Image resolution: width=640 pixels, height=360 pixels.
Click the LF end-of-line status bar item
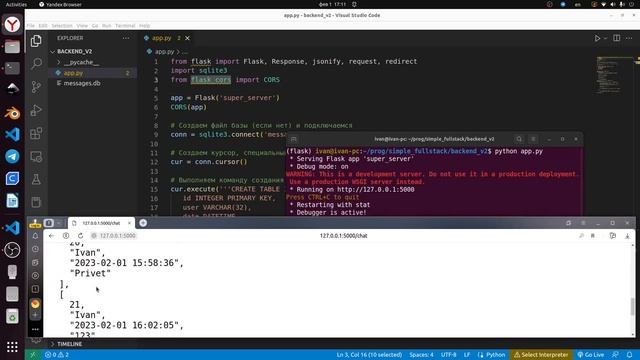coord(467,355)
